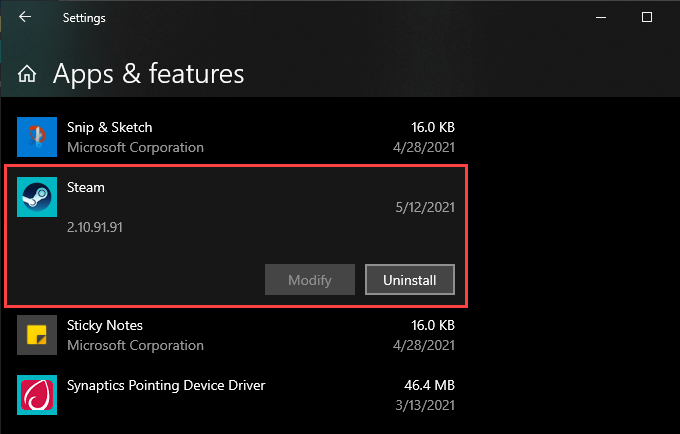Click the Synaptics Pointing Device Driver icon
Screen dimensions: 680x434
tap(37, 394)
